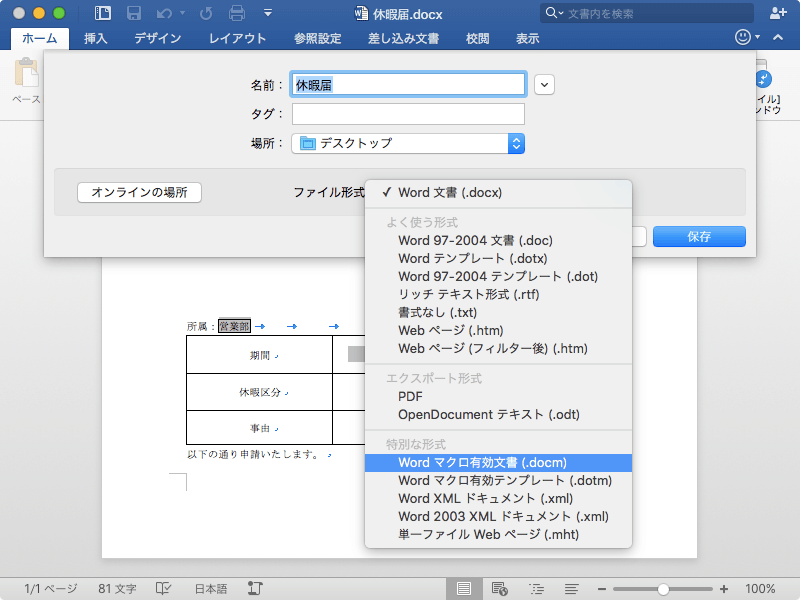The image size is (800, 600).
Task: Choose Word 97-2004 テンプレート (.dot)
Action: pyautogui.click(x=498, y=277)
